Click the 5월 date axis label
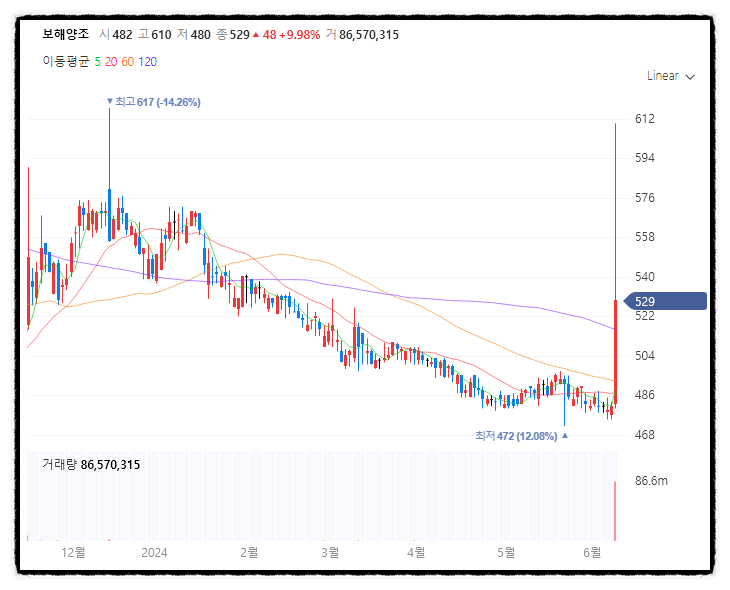This screenshot has height=590, width=730. tap(506, 552)
